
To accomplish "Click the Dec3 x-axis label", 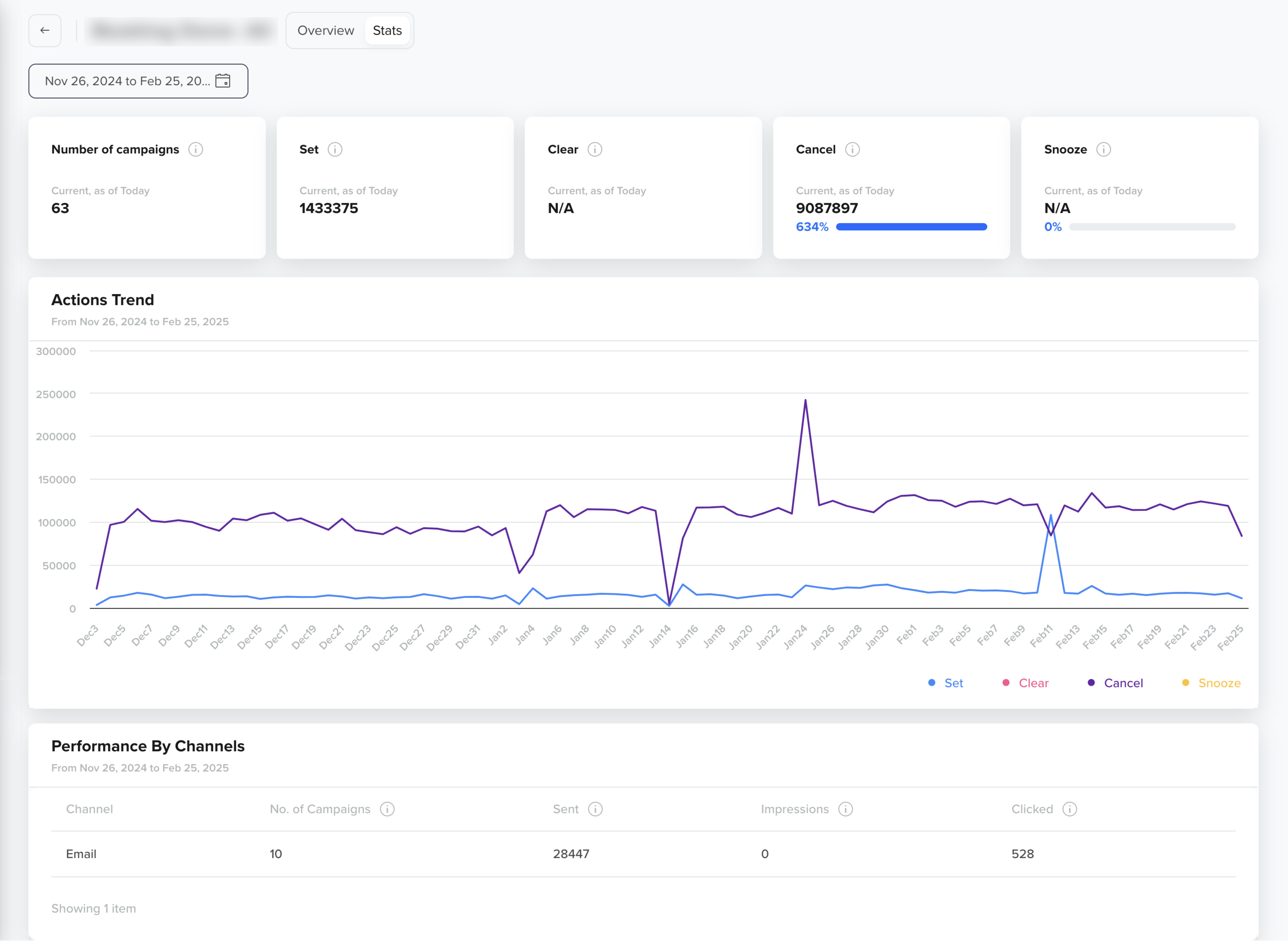I will [x=88, y=636].
